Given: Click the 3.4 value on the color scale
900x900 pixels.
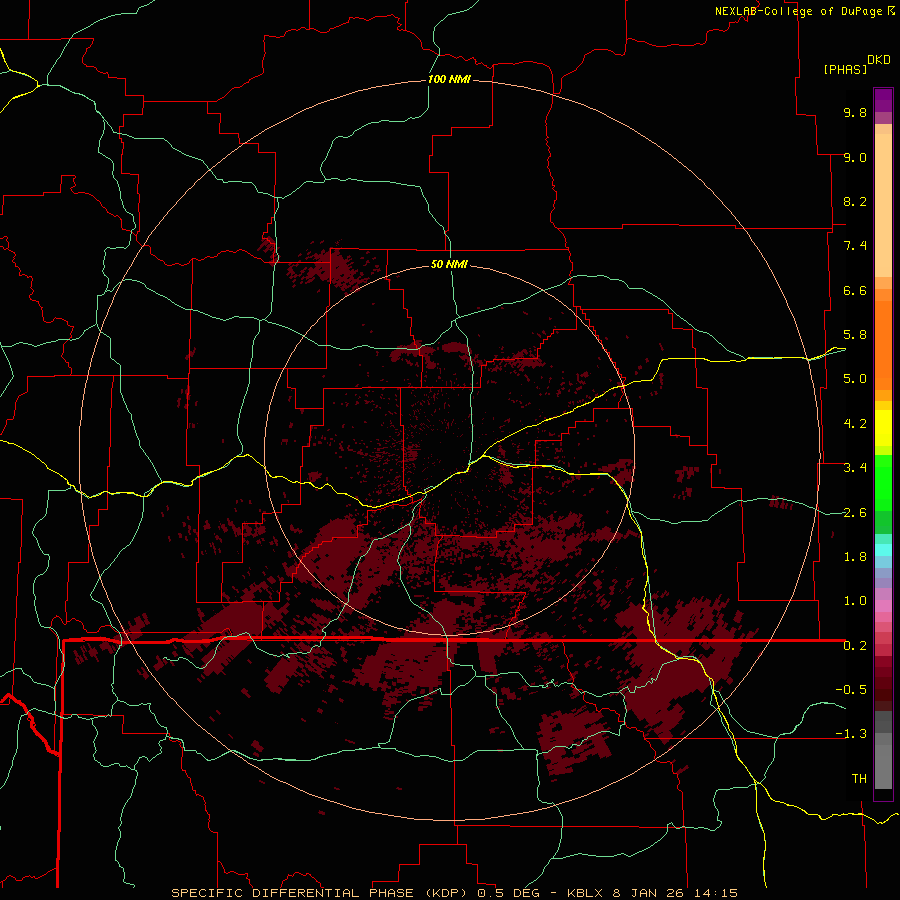Looking at the screenshot, I should point(855,468).
